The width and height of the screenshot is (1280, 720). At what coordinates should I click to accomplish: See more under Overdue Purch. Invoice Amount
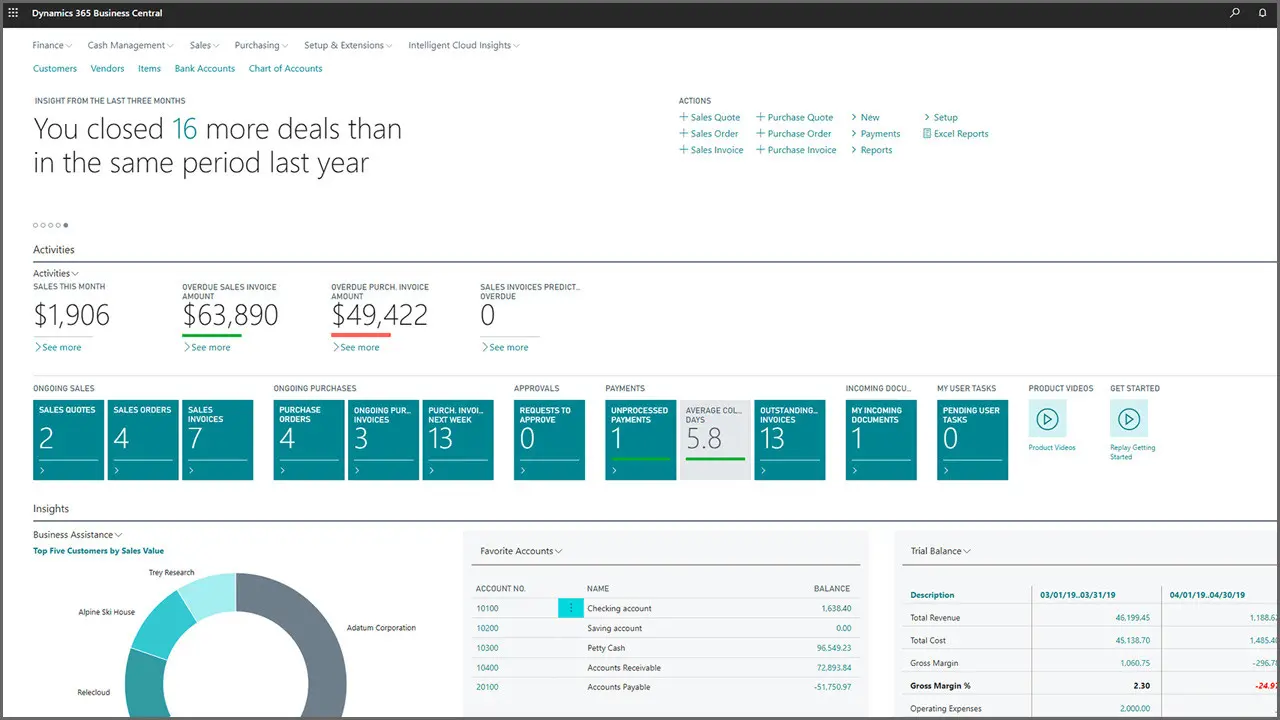(x=356, y=347)
